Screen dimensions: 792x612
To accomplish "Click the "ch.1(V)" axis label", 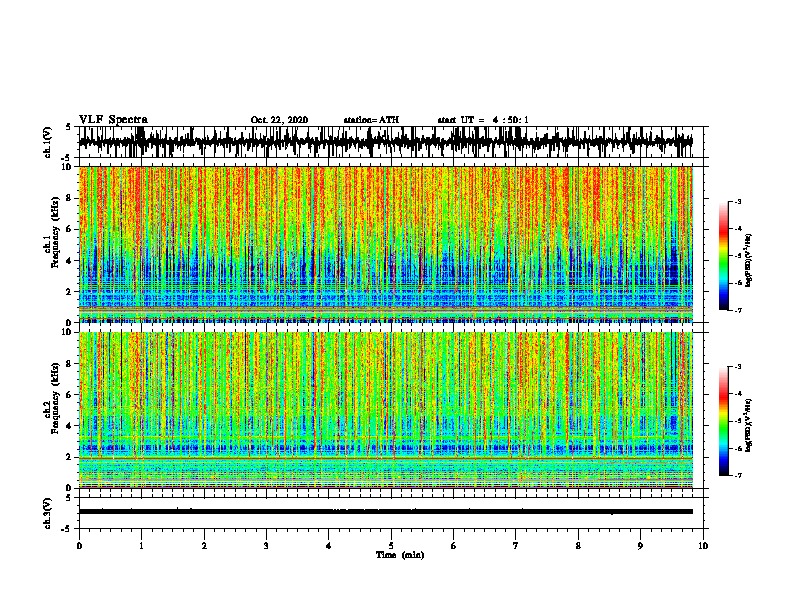I will pos(48,142).
